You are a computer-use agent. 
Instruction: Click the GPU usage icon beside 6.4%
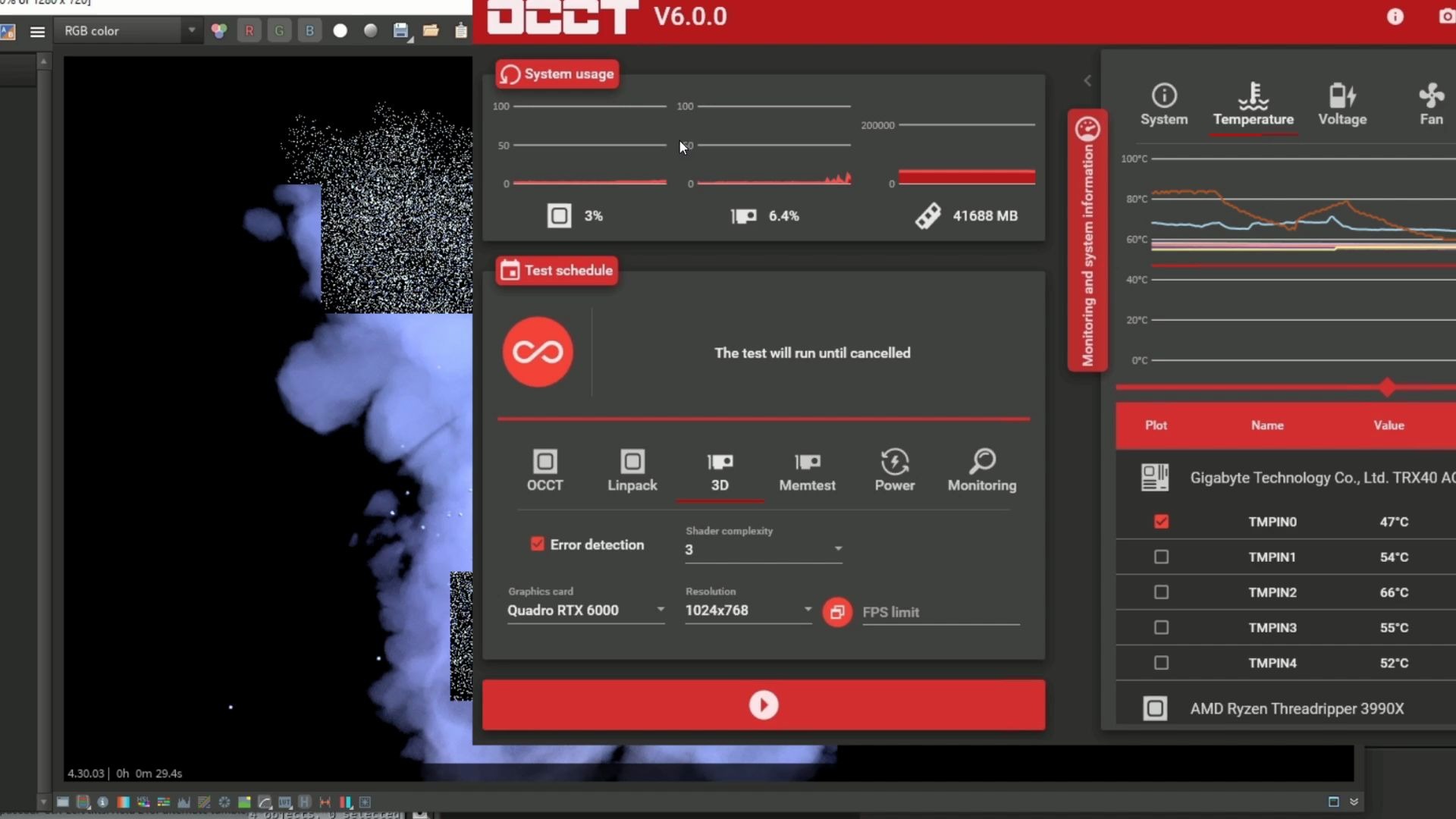[744, 216]
